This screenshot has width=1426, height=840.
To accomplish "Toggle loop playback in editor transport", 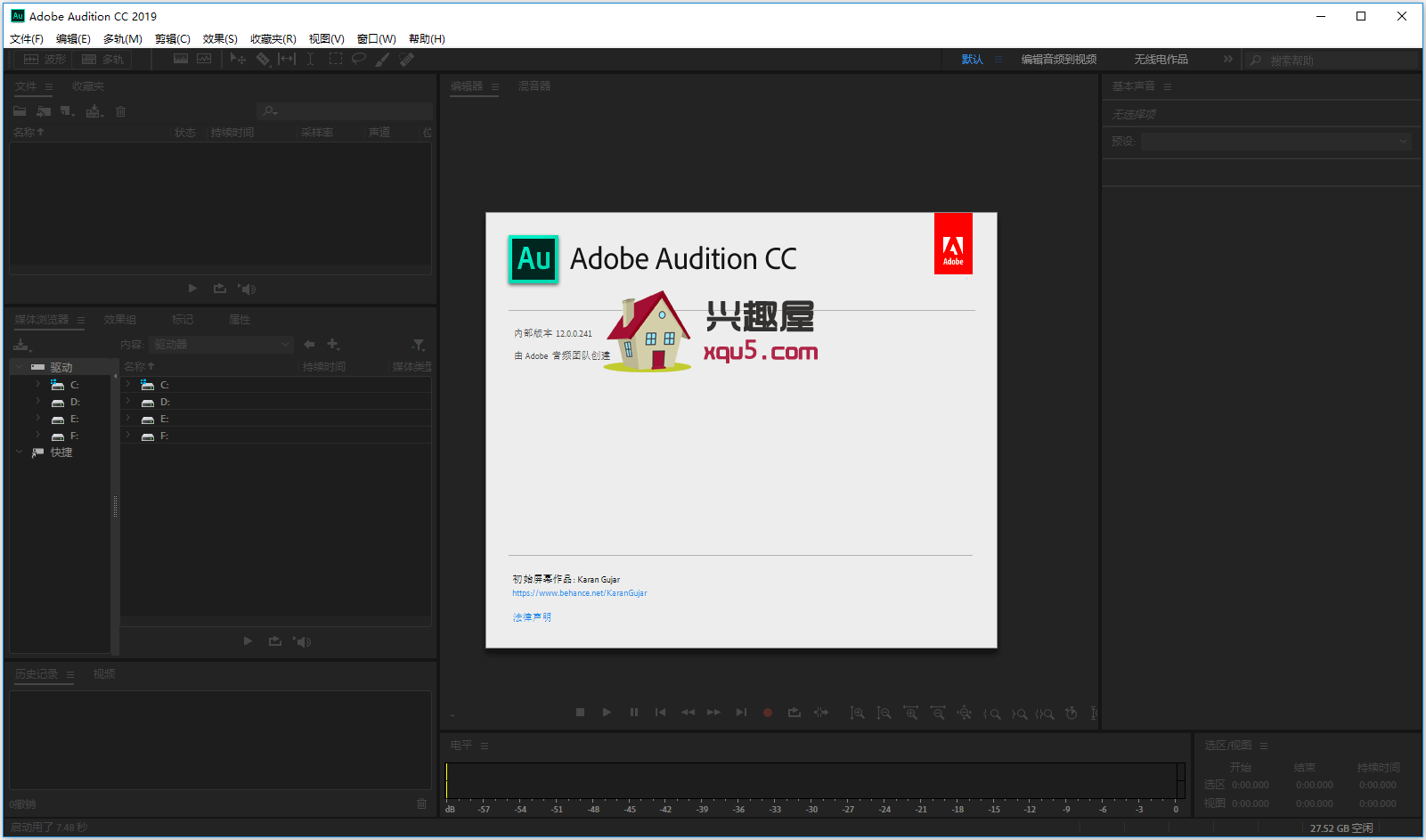I will 794,713.
